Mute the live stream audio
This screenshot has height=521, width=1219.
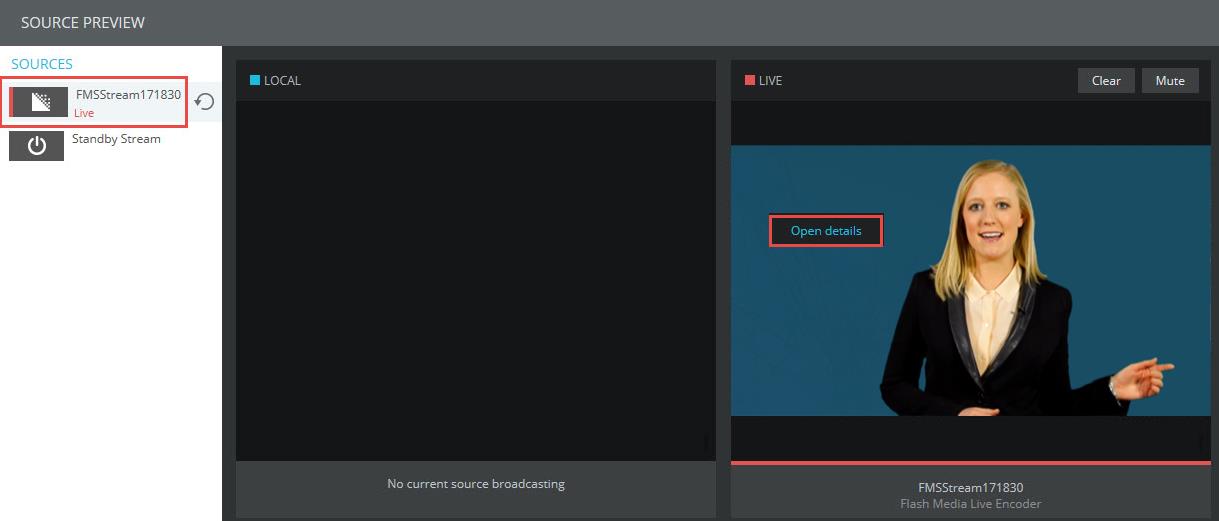(1169, 81)
